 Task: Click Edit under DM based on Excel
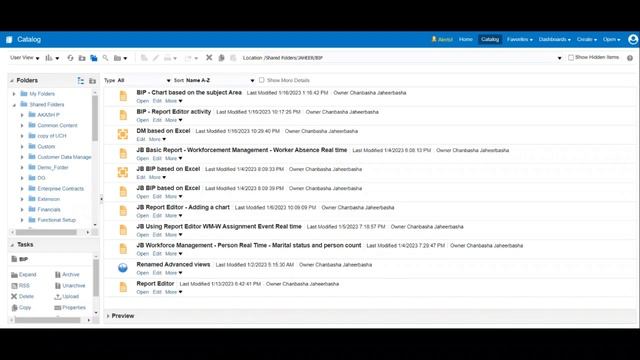pyautogui.click(x=141, y=139)
